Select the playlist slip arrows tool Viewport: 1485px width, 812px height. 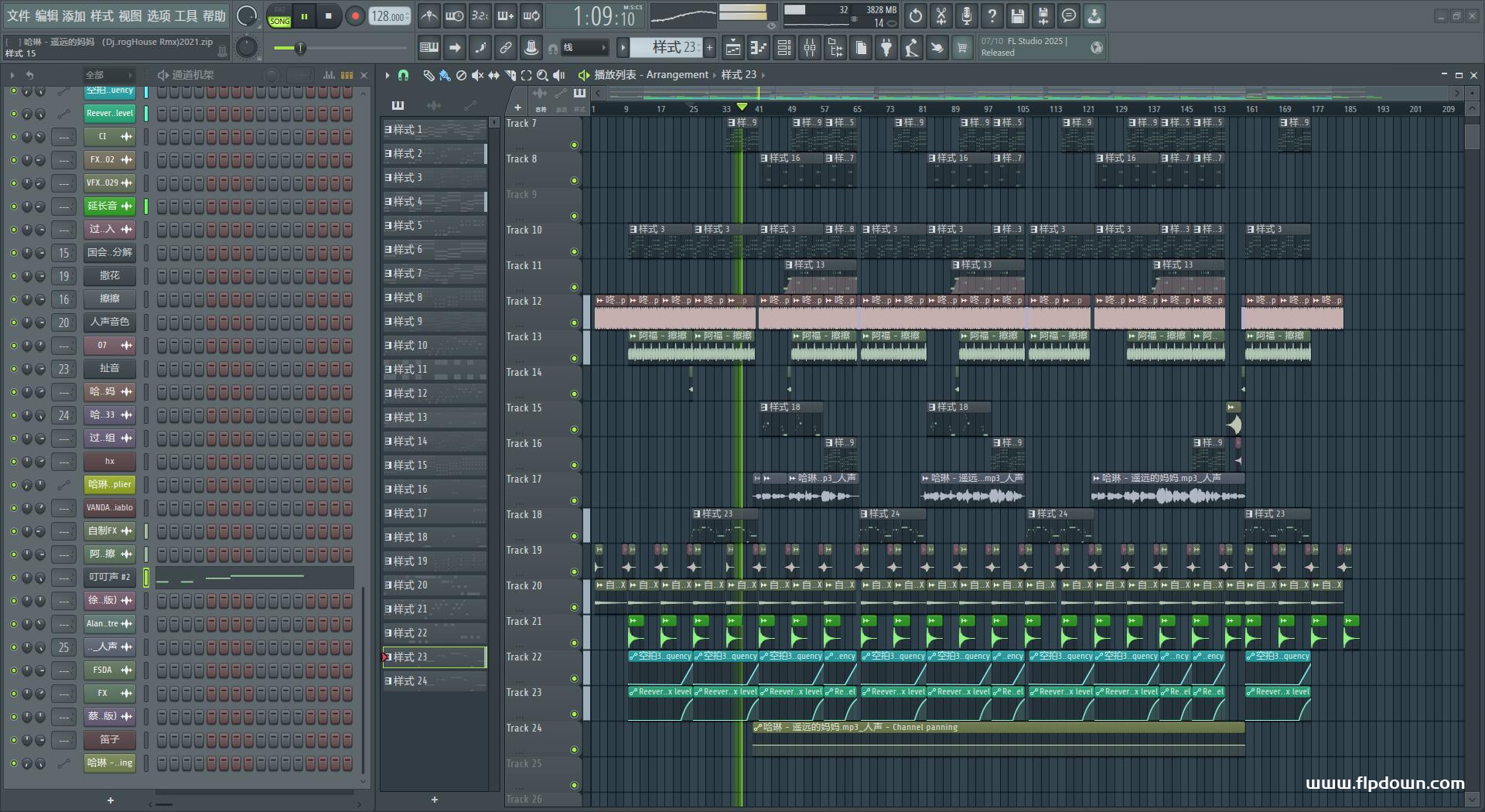point(493,75)
